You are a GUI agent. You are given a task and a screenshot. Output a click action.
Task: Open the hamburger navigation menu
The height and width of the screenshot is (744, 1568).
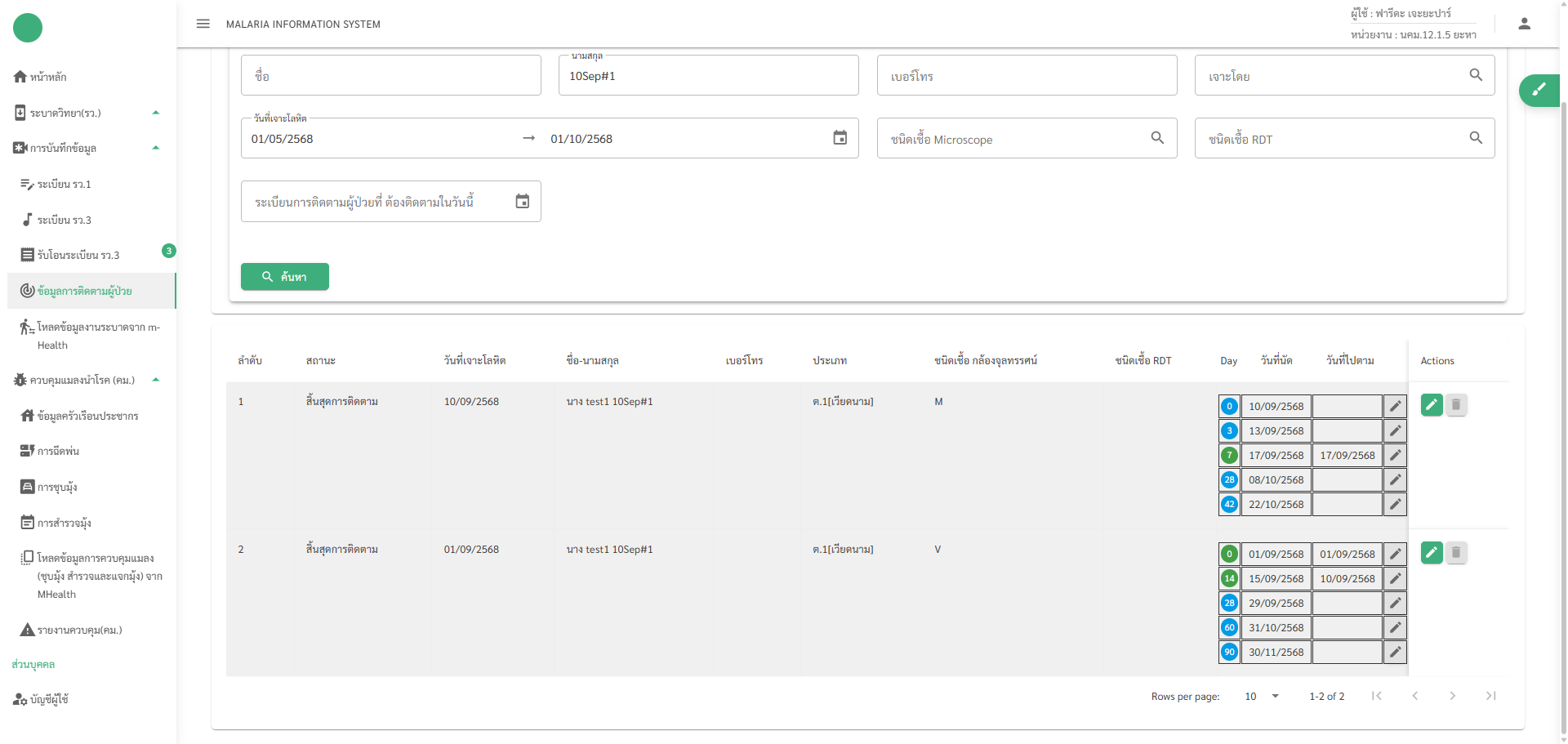click(203, 24)
